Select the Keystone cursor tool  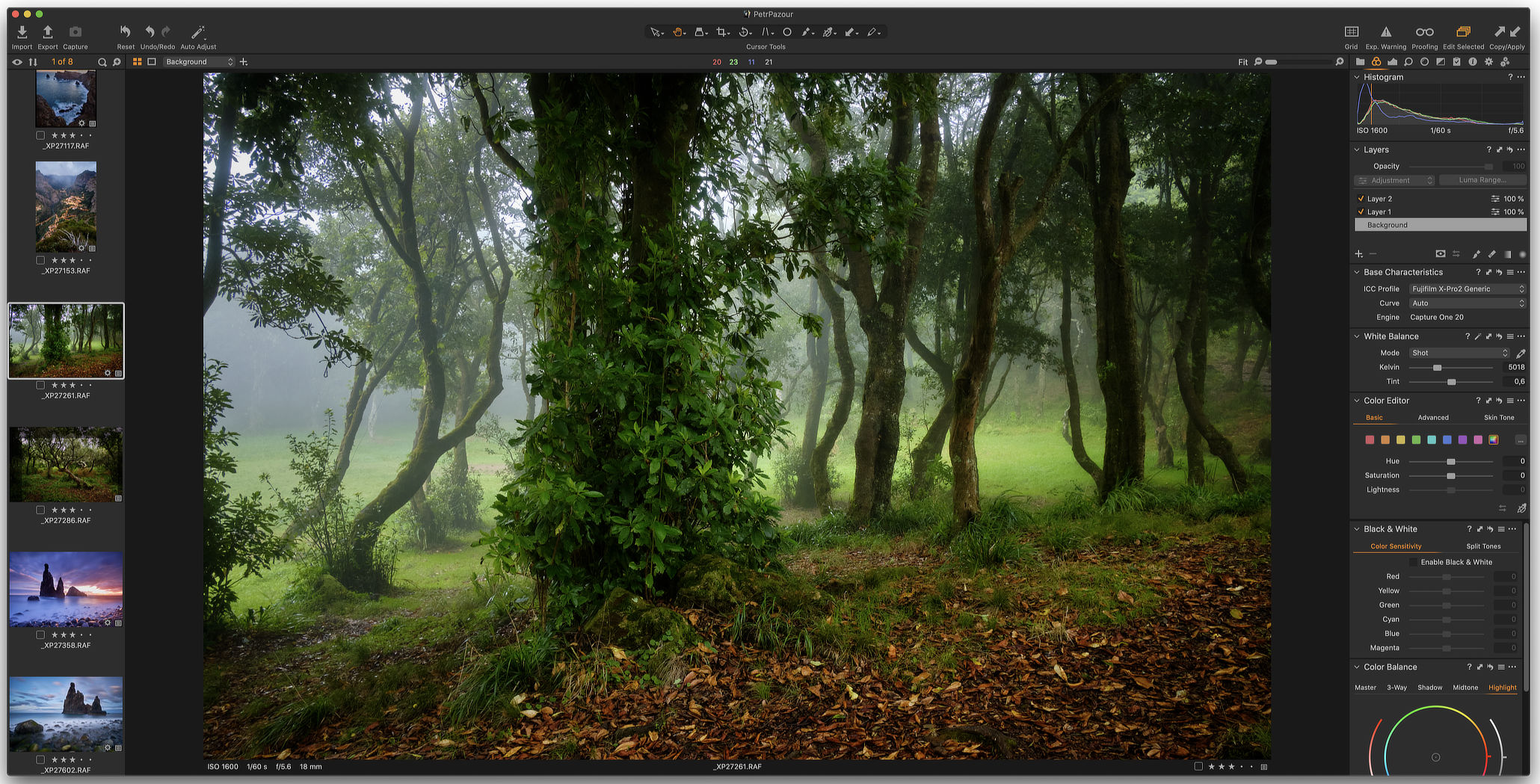766,32
